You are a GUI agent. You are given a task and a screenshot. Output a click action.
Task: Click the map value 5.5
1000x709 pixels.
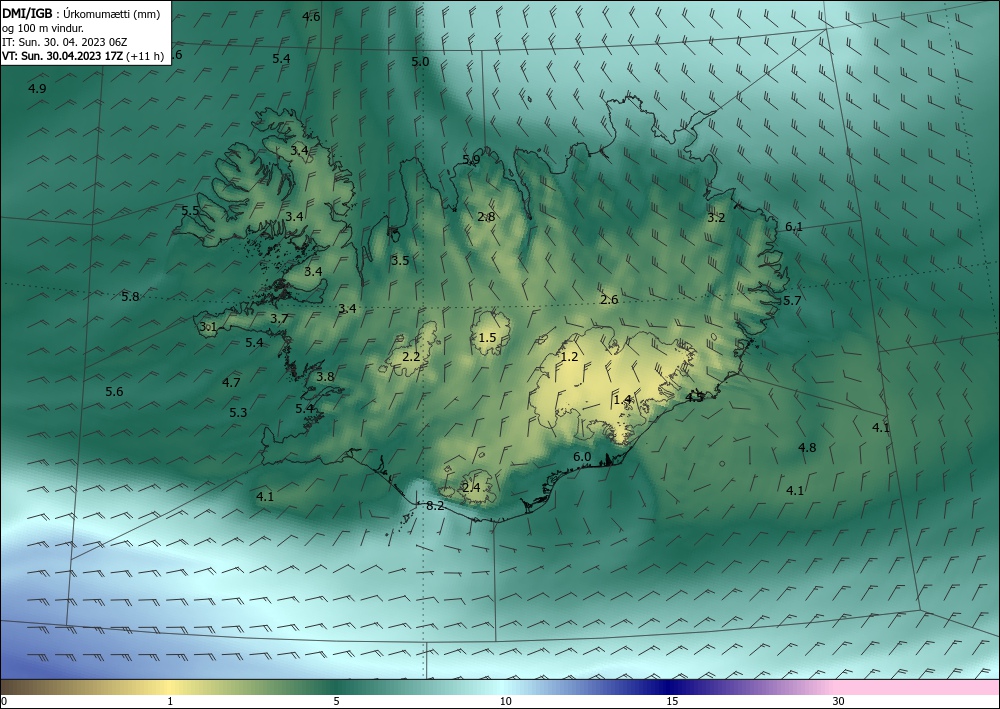(191, 210)
